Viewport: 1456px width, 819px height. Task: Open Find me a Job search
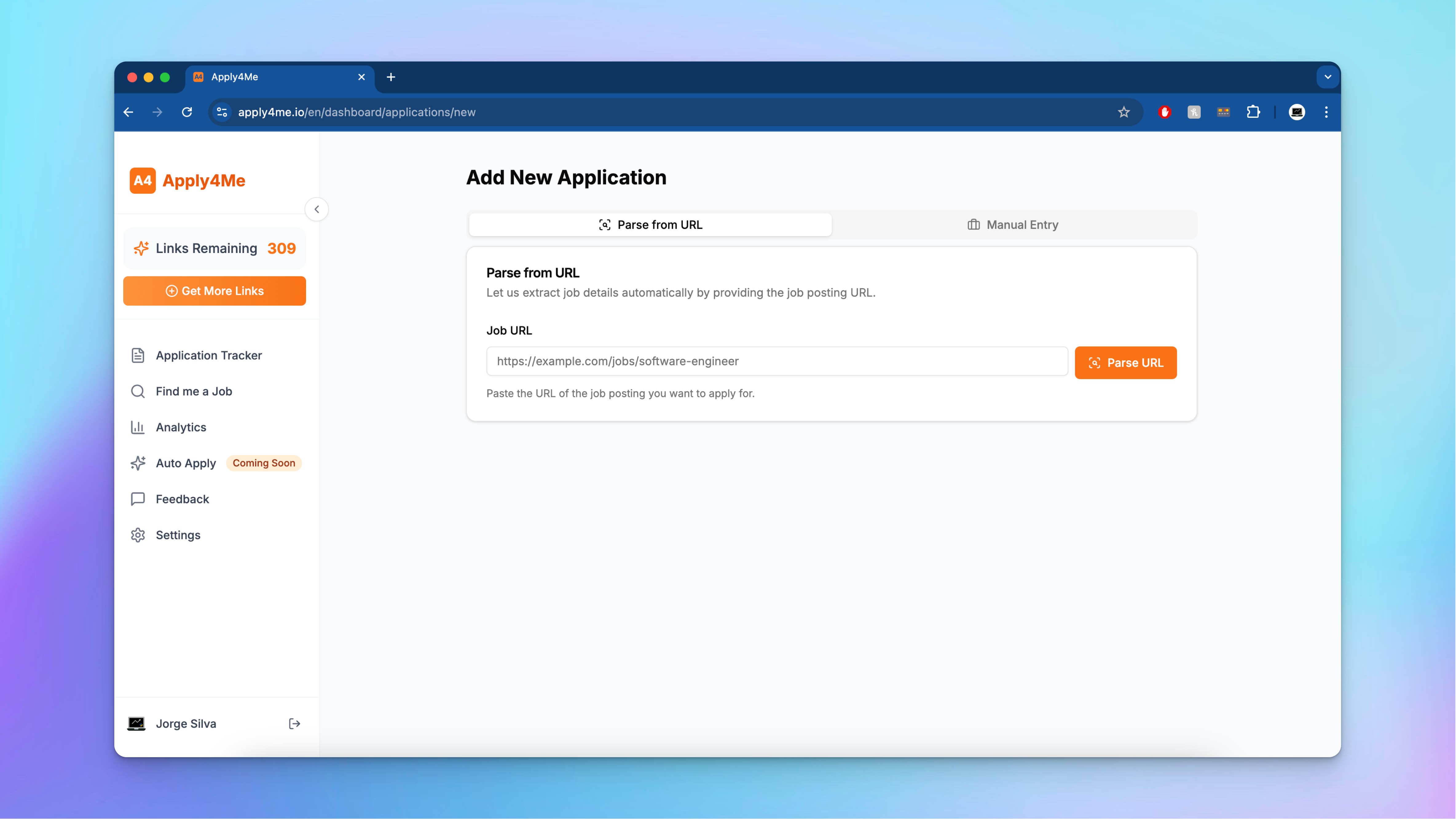[193, 391]
